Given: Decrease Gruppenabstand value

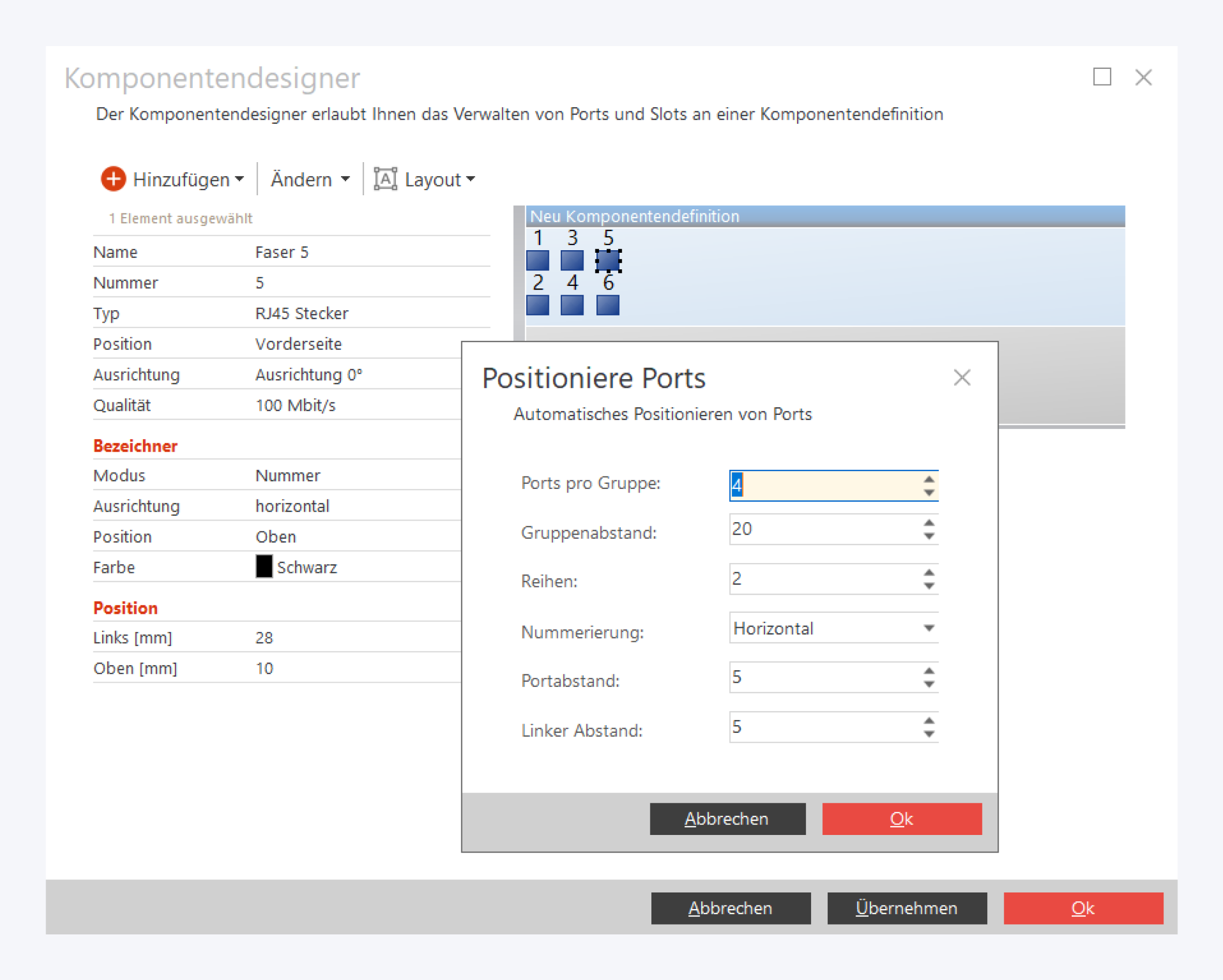Looking at the screenshot, I should tap(929, 537).
